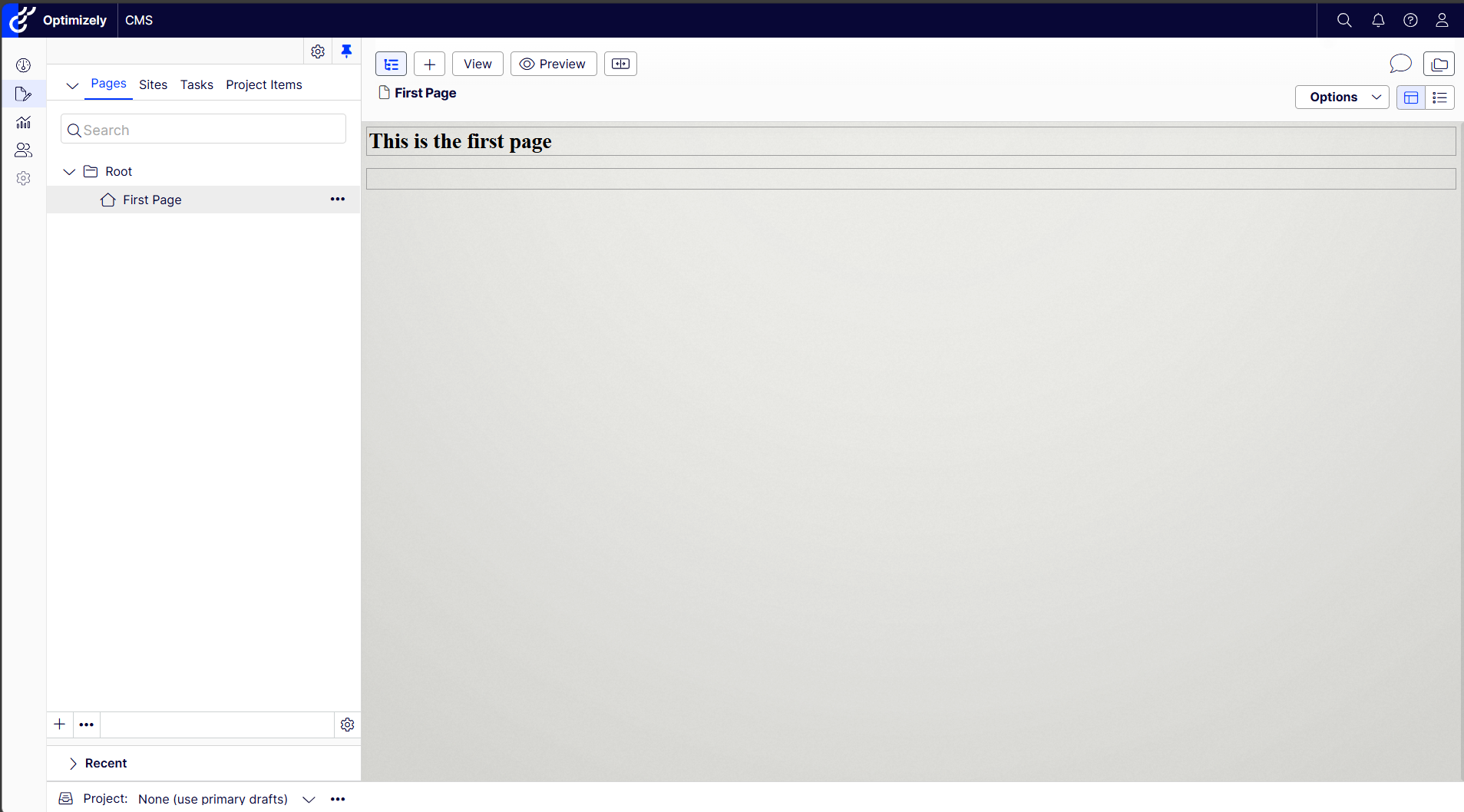
Task: Click the page icon beside the First Page title
Action: 384,93
